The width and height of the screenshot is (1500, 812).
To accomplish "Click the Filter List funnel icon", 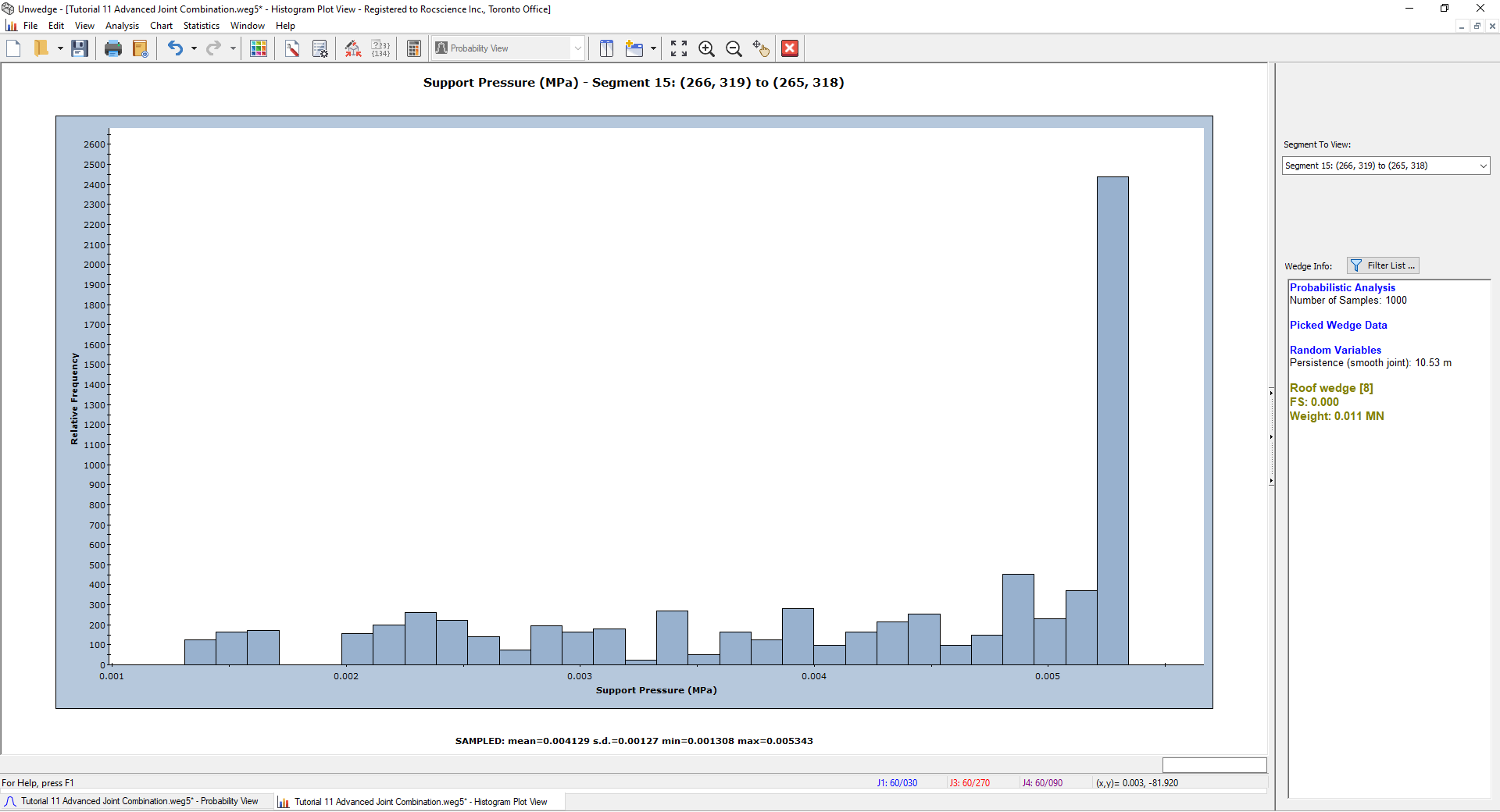I will (1356, 265).
